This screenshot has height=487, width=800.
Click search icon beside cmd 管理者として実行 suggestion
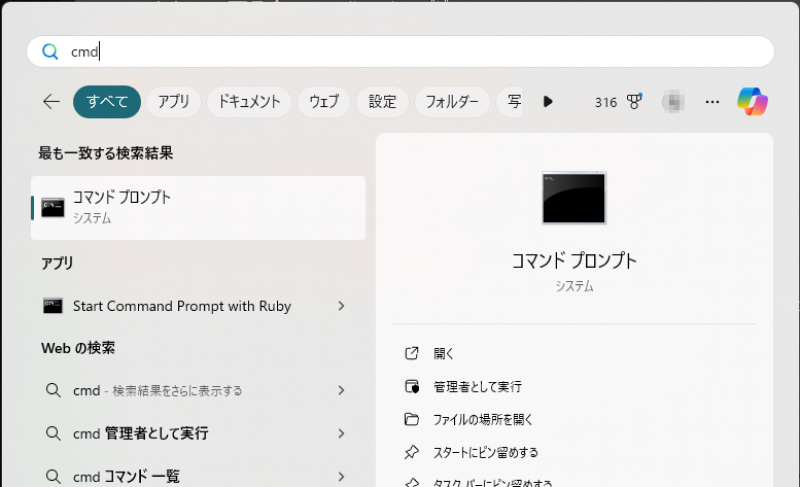click(53, 433)
